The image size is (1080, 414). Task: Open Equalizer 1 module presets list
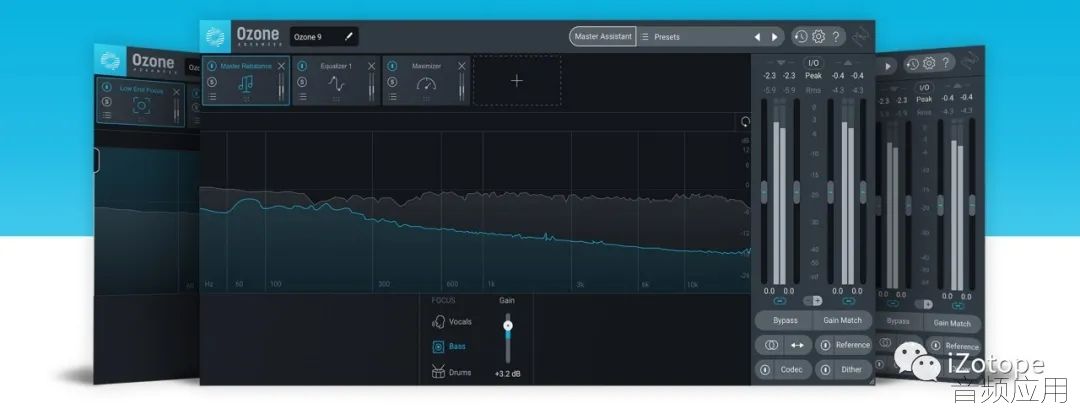(x=302, y=96)
